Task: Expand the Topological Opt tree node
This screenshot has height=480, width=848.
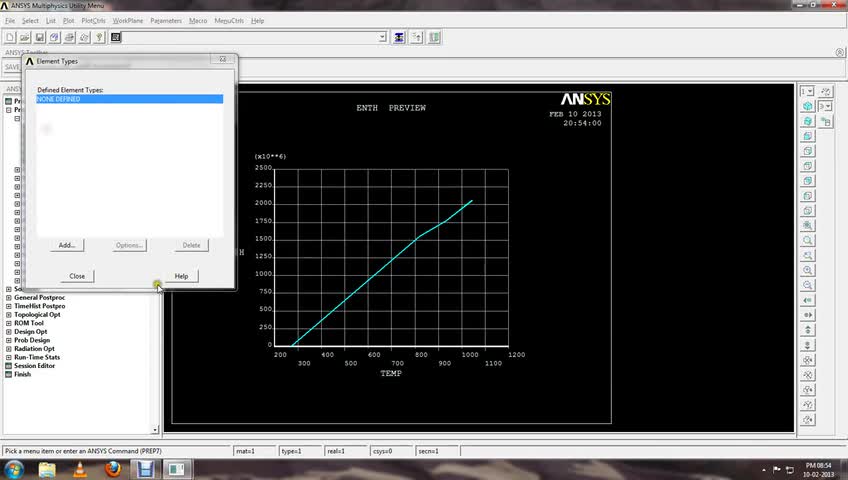Action: [9, 315]
